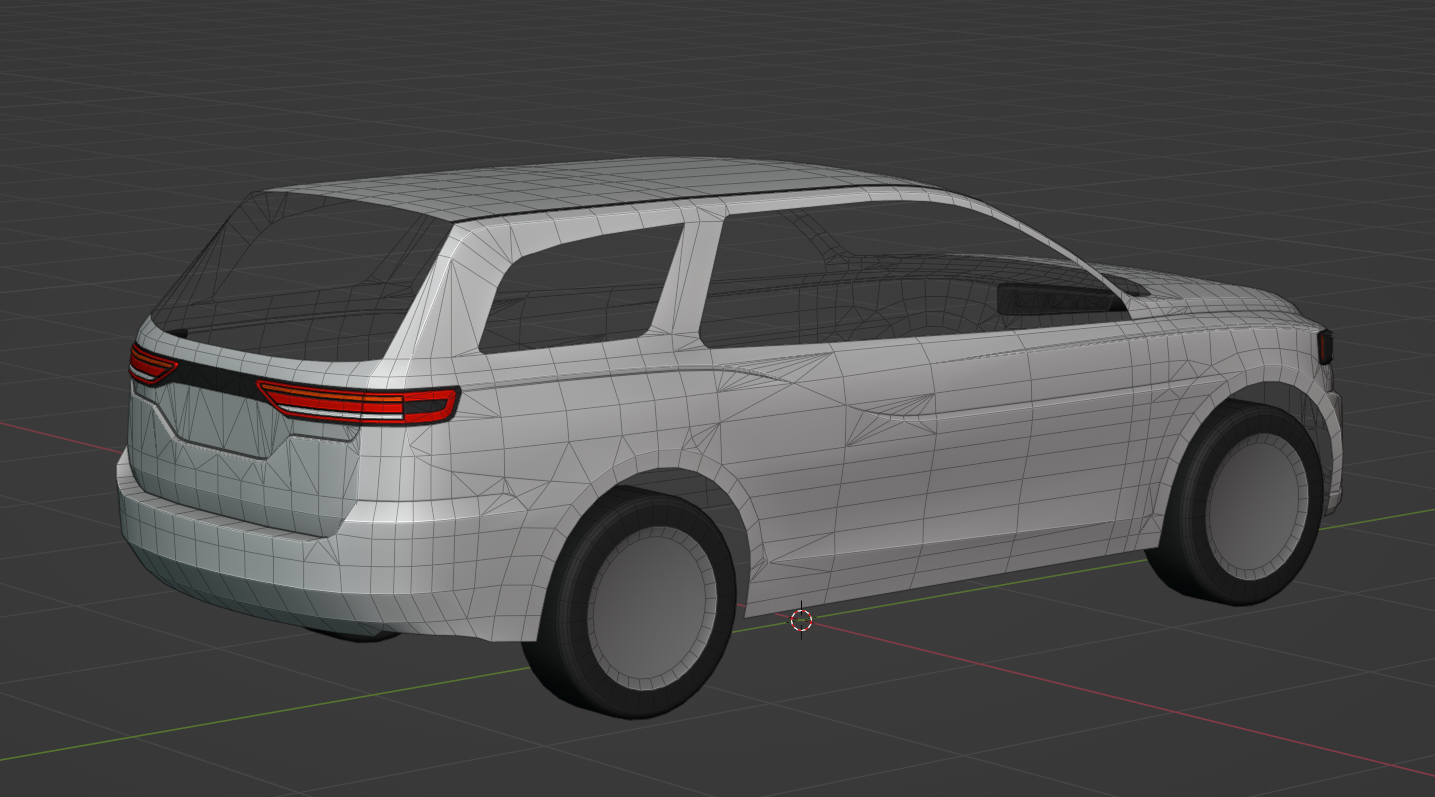The width and height of the screenshot is (1435, 797).
Task: Click the right red taillight
Action: click(x=358, y=401)
